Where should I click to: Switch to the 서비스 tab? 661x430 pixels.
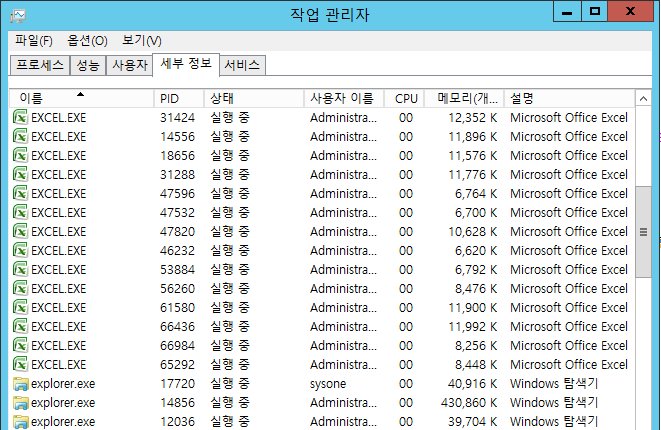(242, 65)
